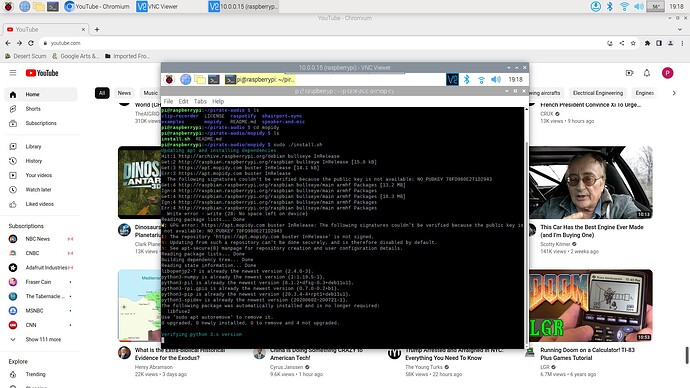
Task: Open a new Chromium tab
Action: (97, 29)
